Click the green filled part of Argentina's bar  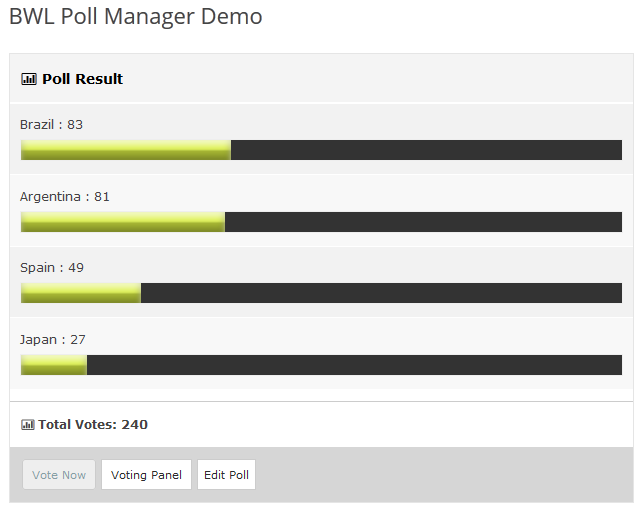tap(123, 222)
